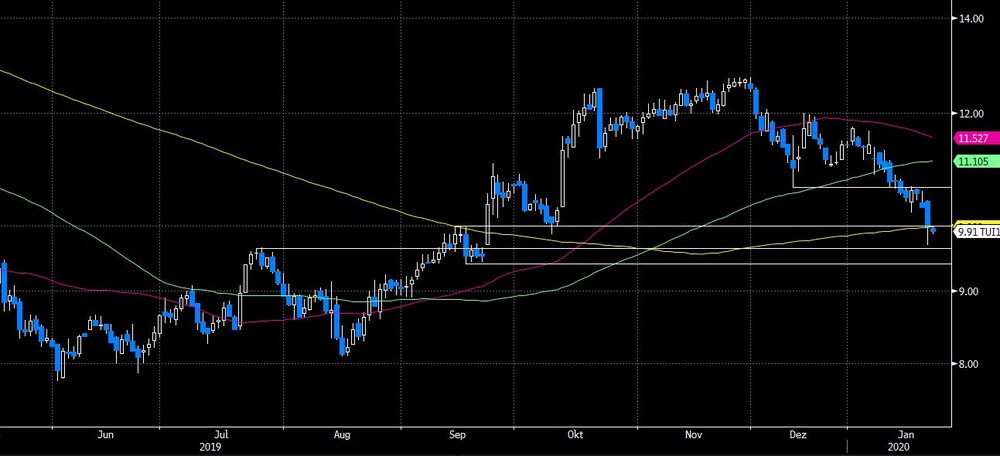The height and width of the screenshot is (456, 1000).
Task: Select the Nov month label on time axis
Action: [694, 435]
